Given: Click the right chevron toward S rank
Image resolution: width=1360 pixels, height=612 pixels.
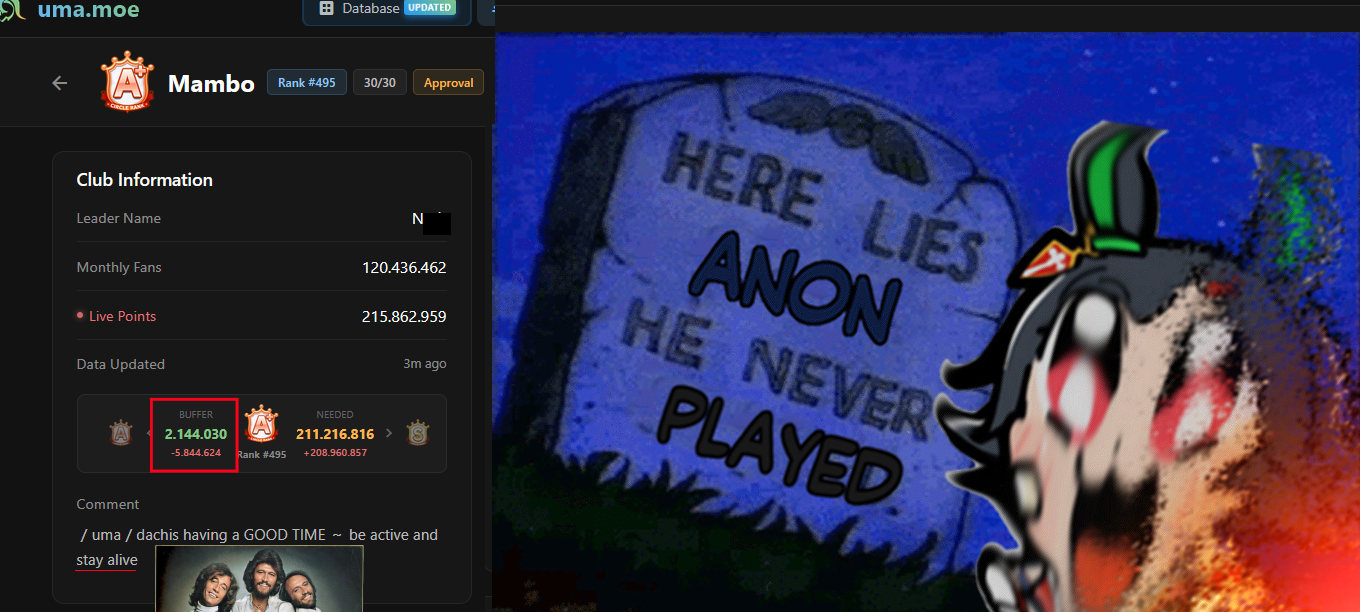Looking at the screenshot, I should pyautogui.click(x=389, y=433).
